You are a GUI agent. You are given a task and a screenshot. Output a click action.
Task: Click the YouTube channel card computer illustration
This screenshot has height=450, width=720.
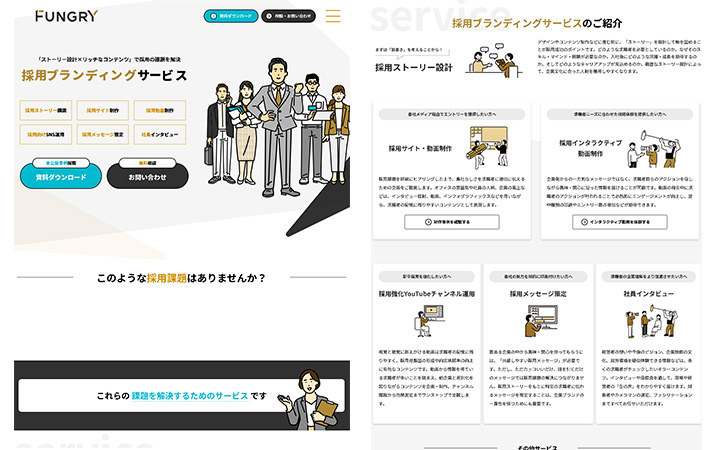pos(429,321)
